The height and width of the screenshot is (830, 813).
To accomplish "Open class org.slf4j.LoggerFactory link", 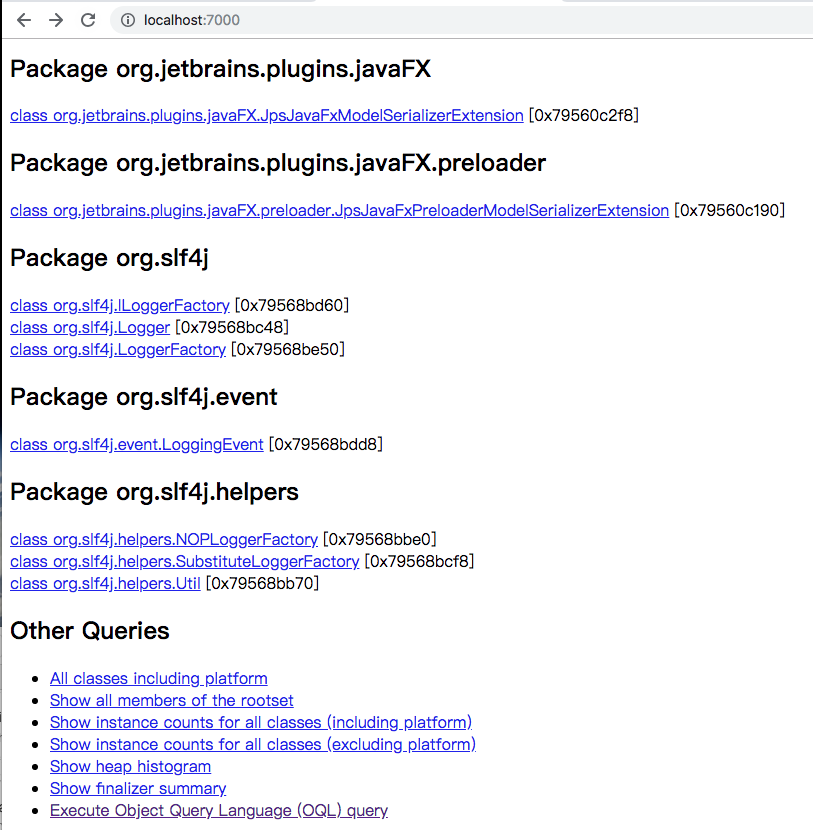I will coord(118,349).
